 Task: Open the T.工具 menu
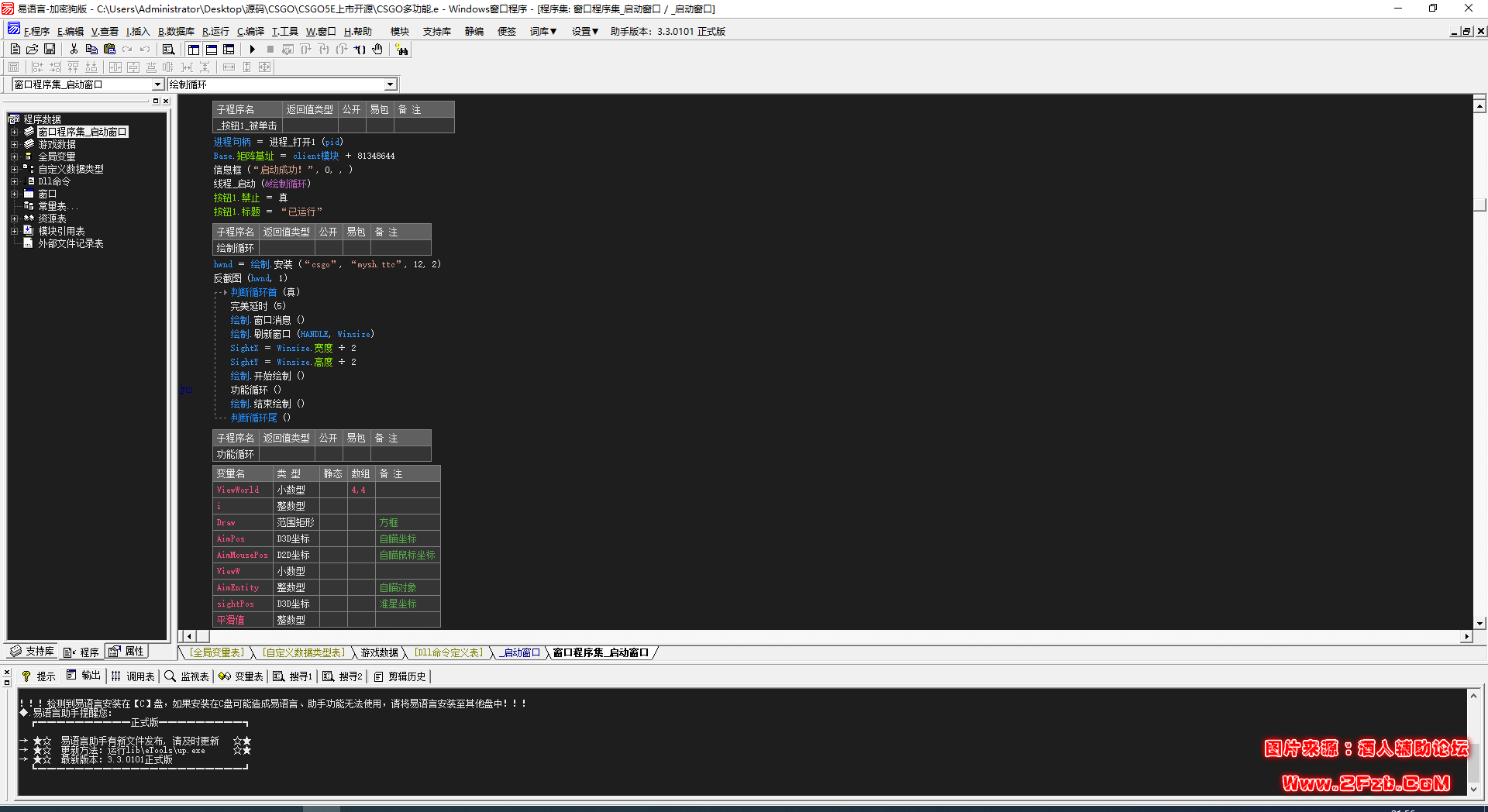coord(284,32)
